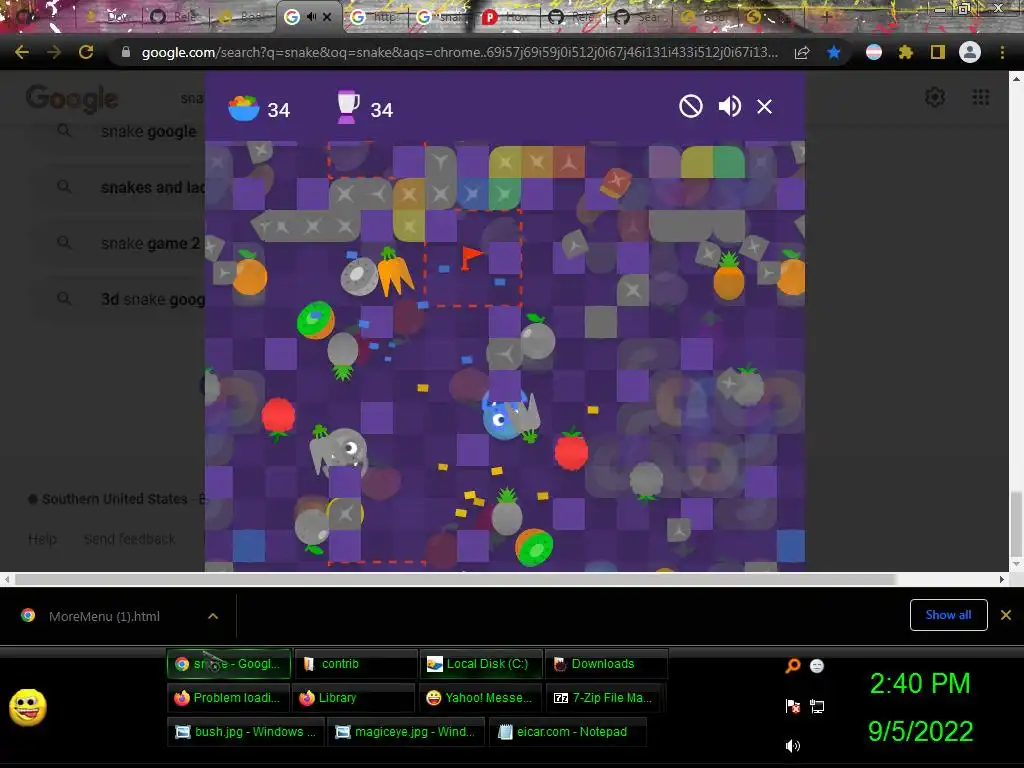This screenshot has width=1024, height=768.
Task: Switch to 'contrib' taskbar window
Action: point(356,664)
